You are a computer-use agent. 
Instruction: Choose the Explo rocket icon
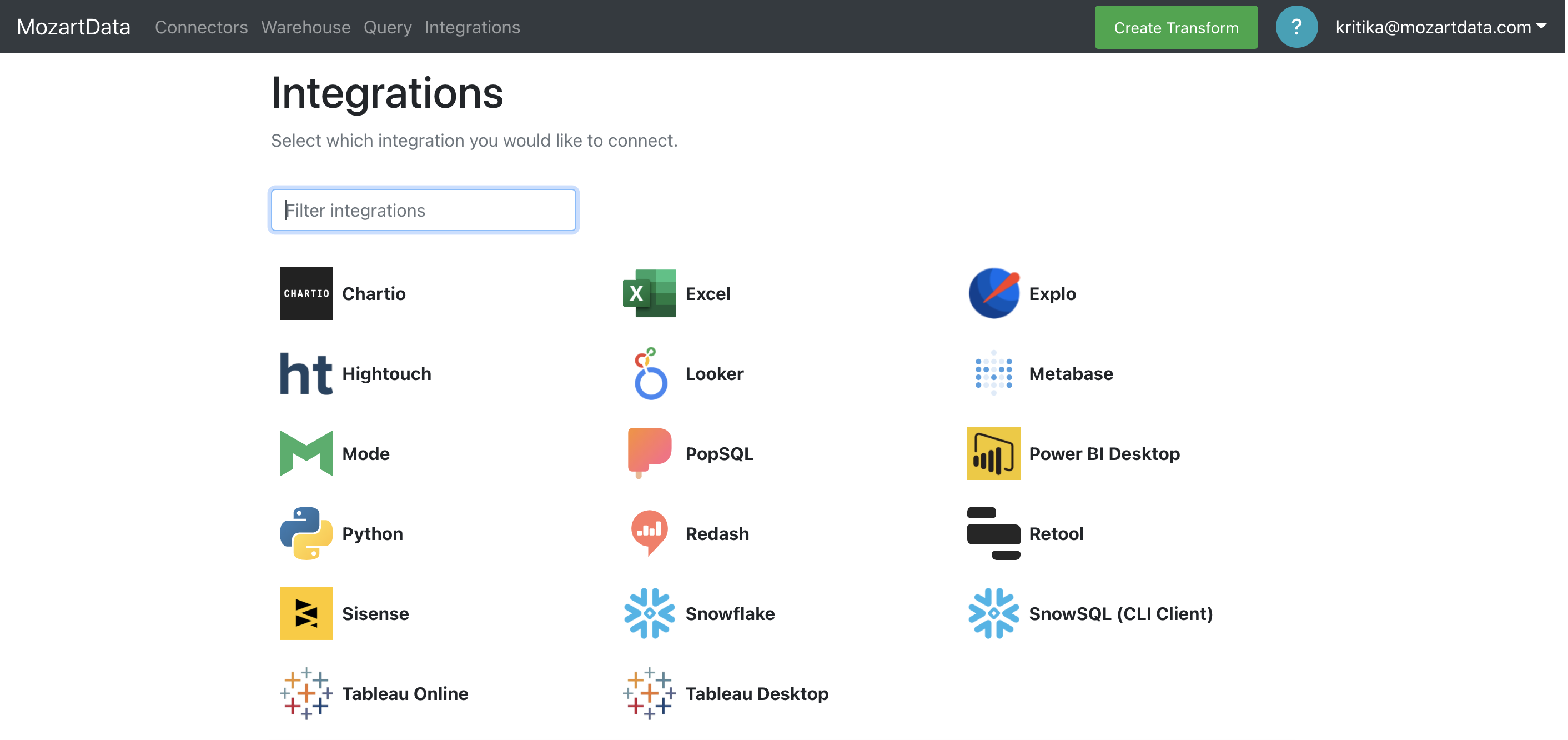[x=993, y=293]
